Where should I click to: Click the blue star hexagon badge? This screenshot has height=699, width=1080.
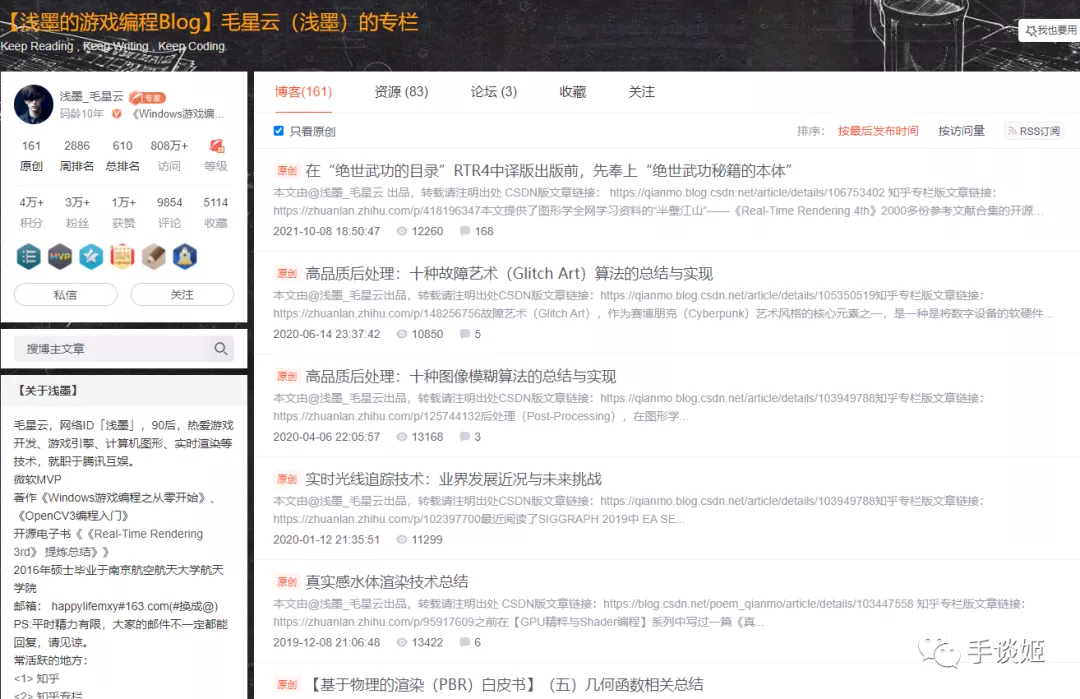pos(91,256)
